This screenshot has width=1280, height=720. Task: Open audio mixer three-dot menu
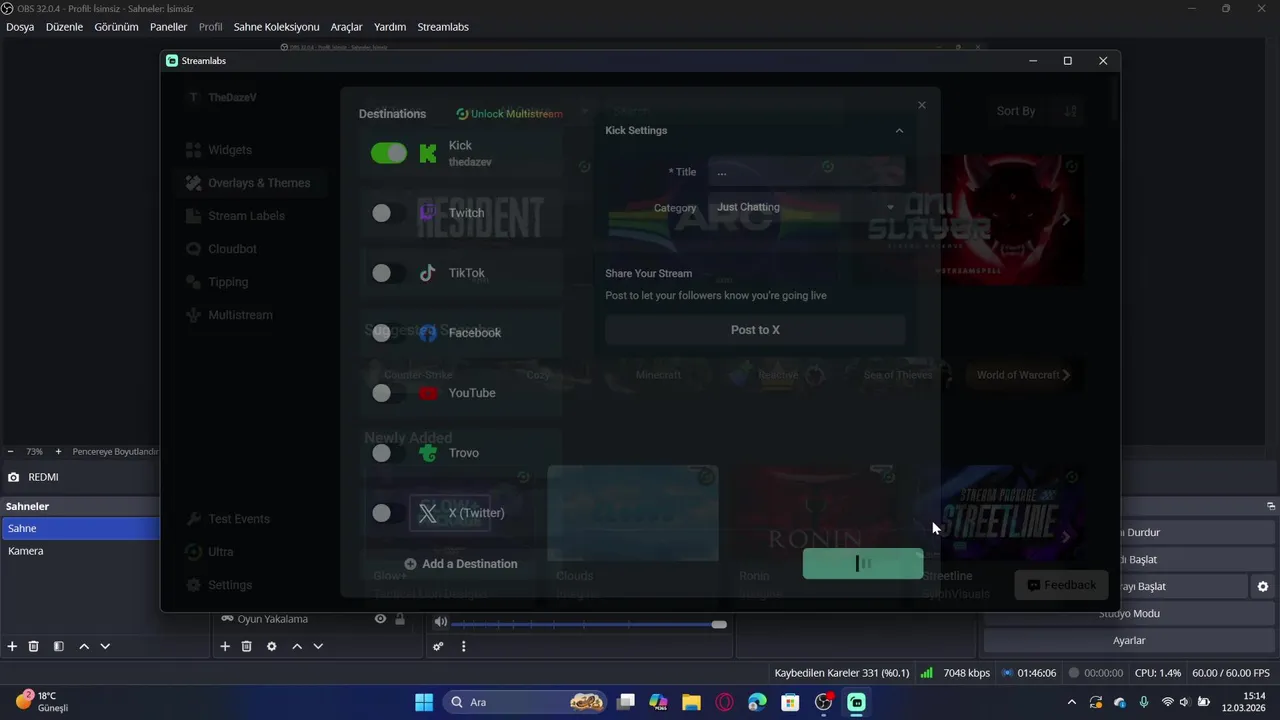(x=463, y=647)
